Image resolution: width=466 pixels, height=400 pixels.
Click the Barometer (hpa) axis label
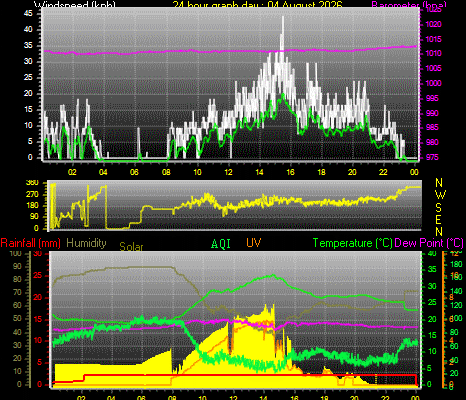pos(409,4)
